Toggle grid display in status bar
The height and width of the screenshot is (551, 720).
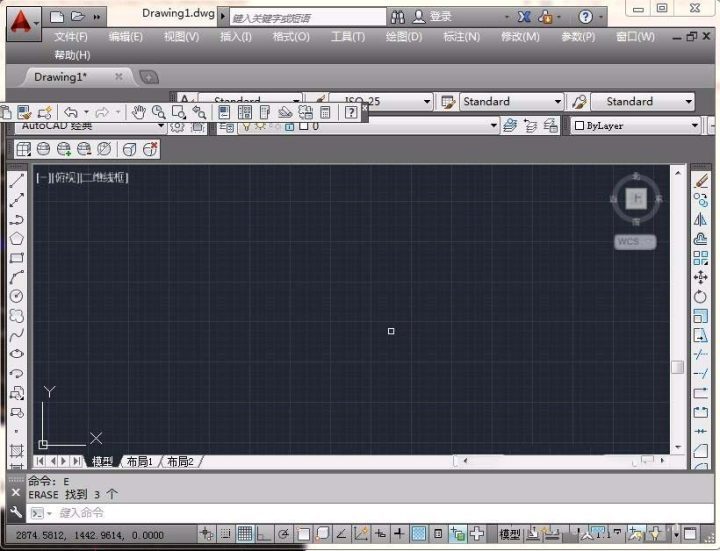tap(245, 534)
